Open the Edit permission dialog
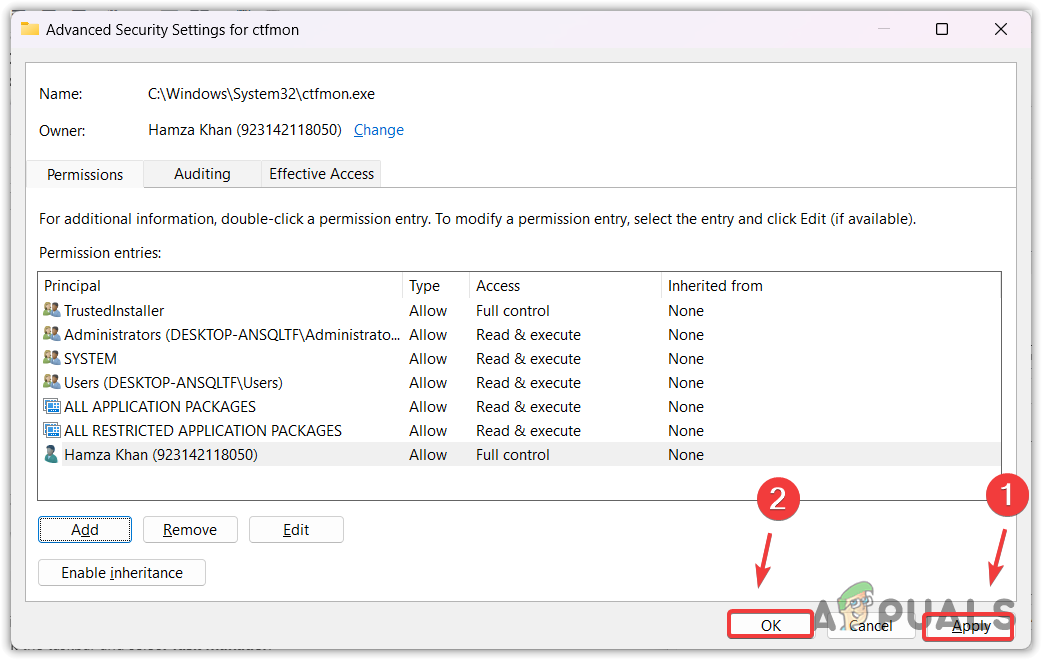The image size is (1042, 660). [x=296, y=529]
